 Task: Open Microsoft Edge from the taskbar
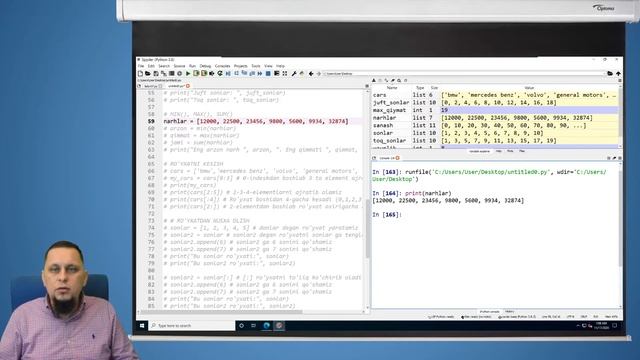(267, 325)
